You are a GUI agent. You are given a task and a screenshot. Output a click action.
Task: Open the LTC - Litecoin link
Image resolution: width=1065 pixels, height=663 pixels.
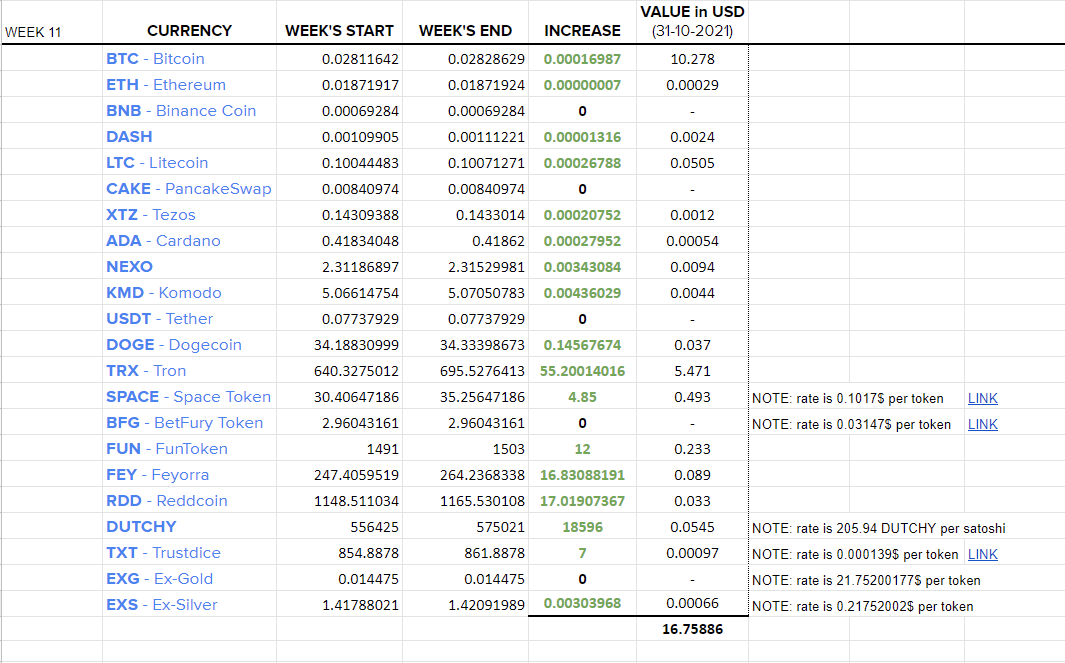pyautogui.click(x=157, y=163)
